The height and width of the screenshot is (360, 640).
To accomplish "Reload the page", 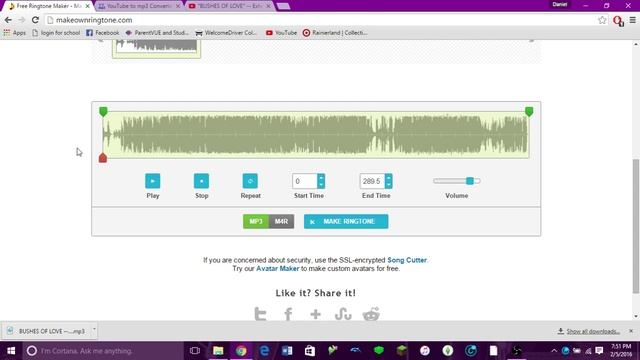I will pyautogui.click(x=35, y=20).
